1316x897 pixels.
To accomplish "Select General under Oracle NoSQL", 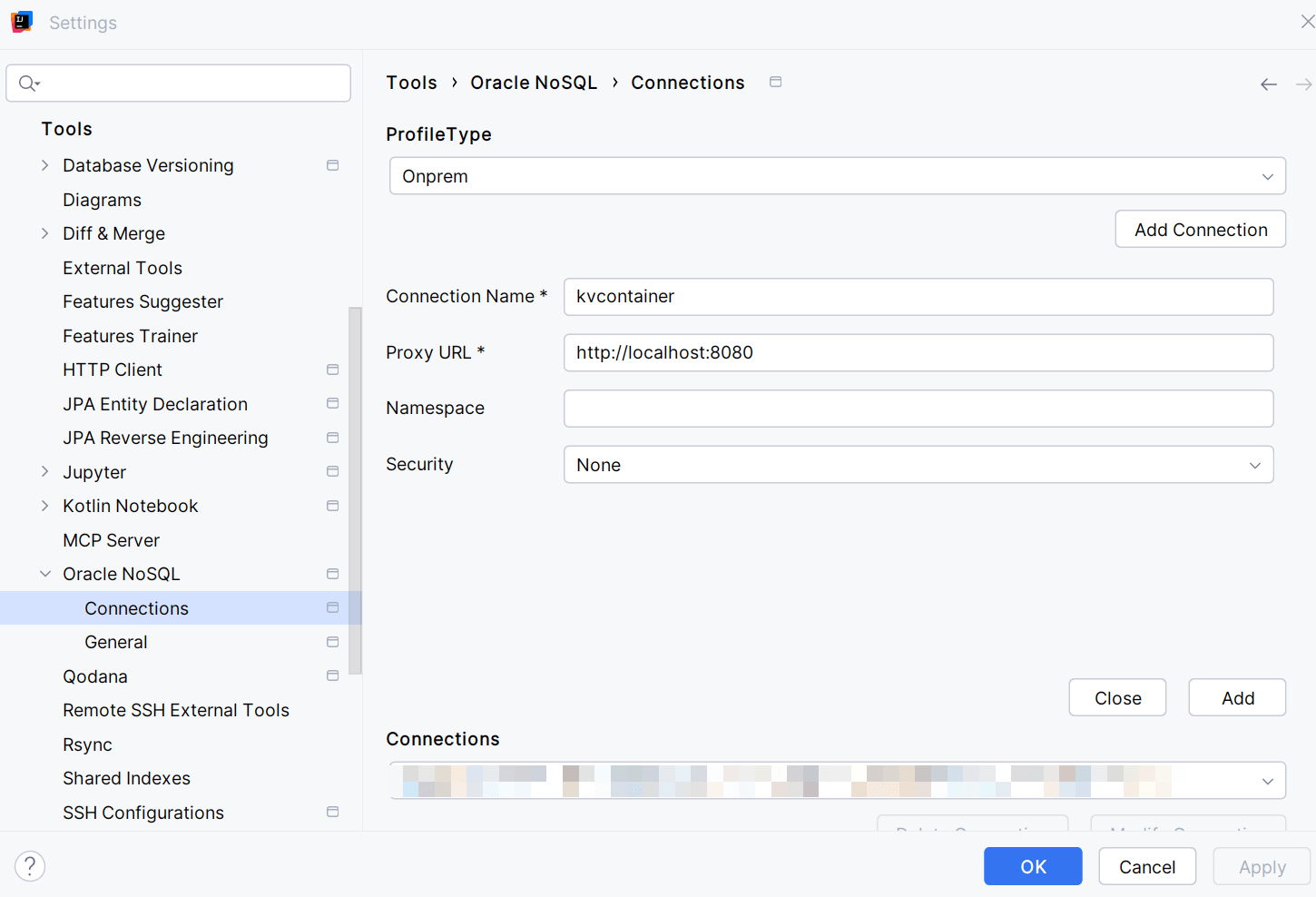I will click(x=116, y=642).
